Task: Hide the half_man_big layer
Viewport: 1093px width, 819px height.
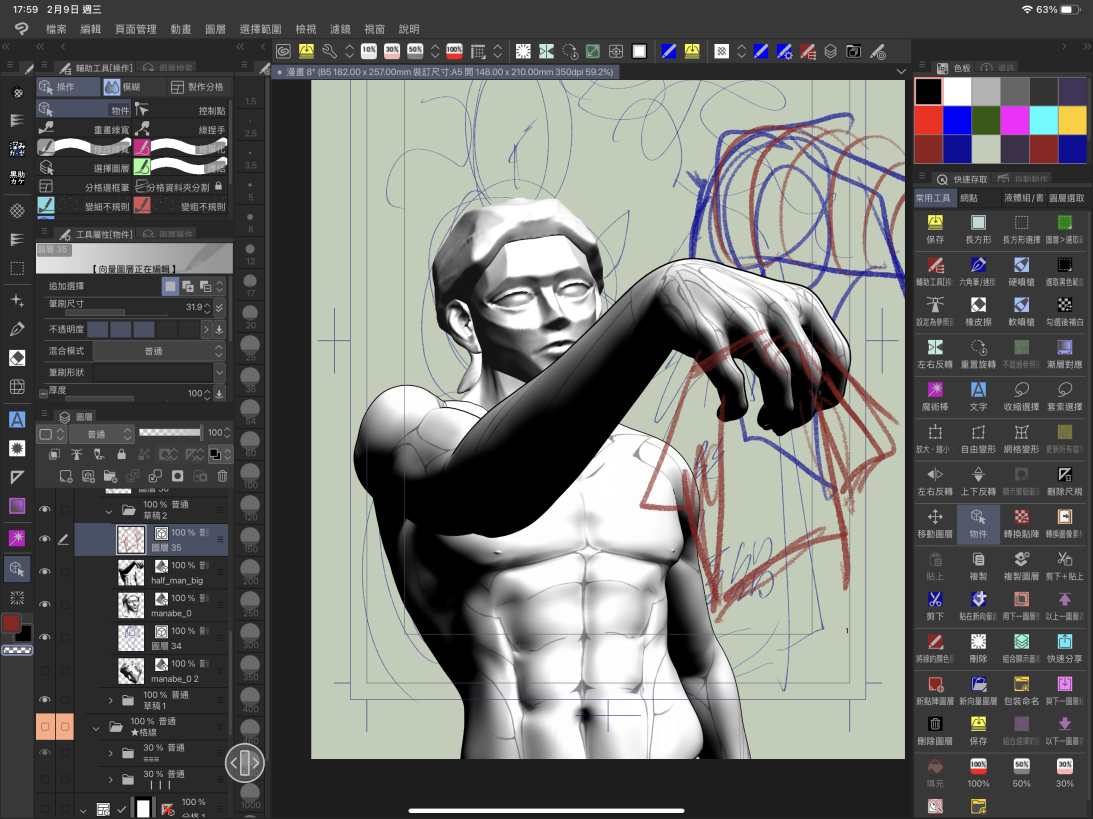Action: tap(45, 572)
